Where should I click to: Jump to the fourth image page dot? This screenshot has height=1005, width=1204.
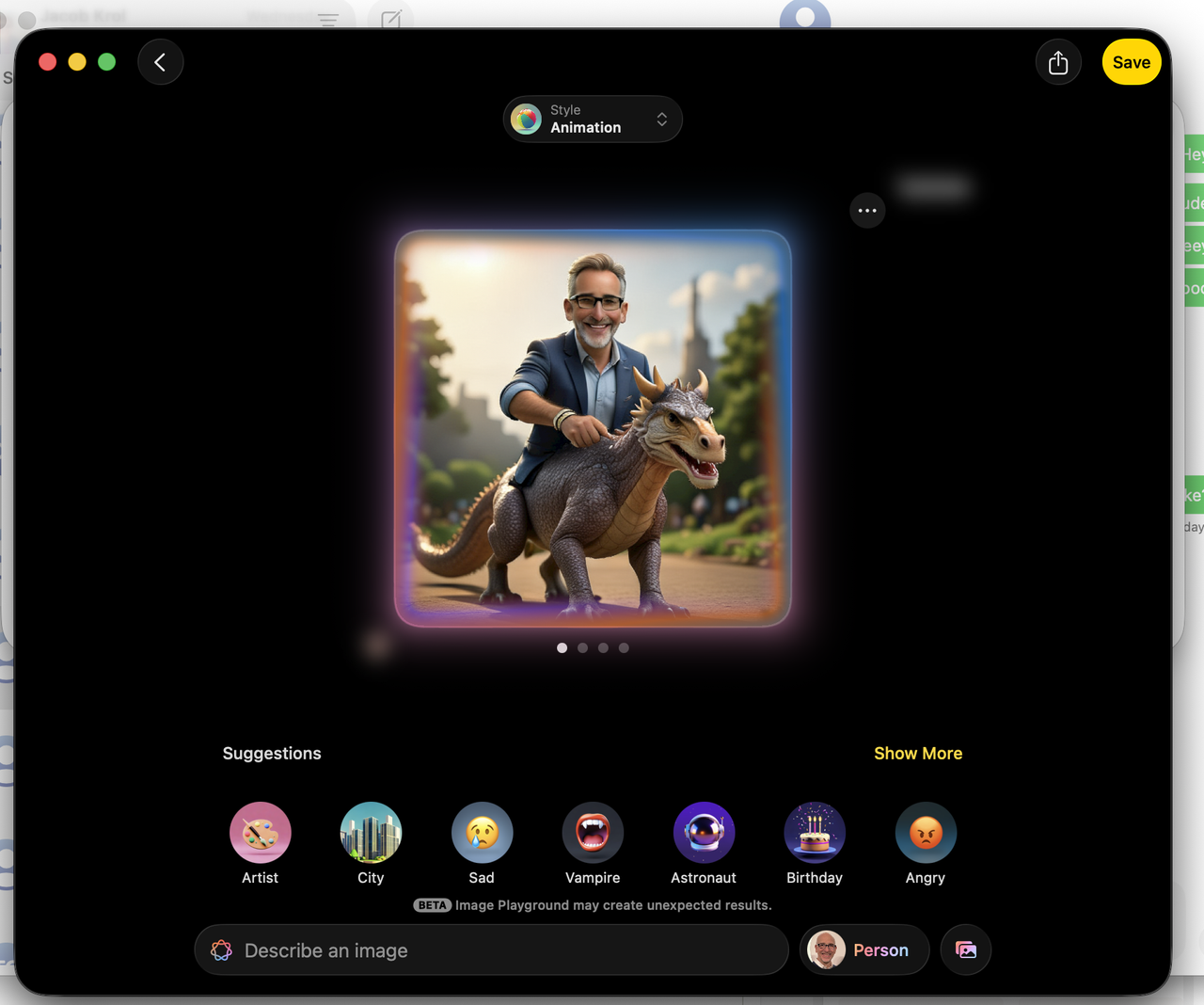point(624,647)
